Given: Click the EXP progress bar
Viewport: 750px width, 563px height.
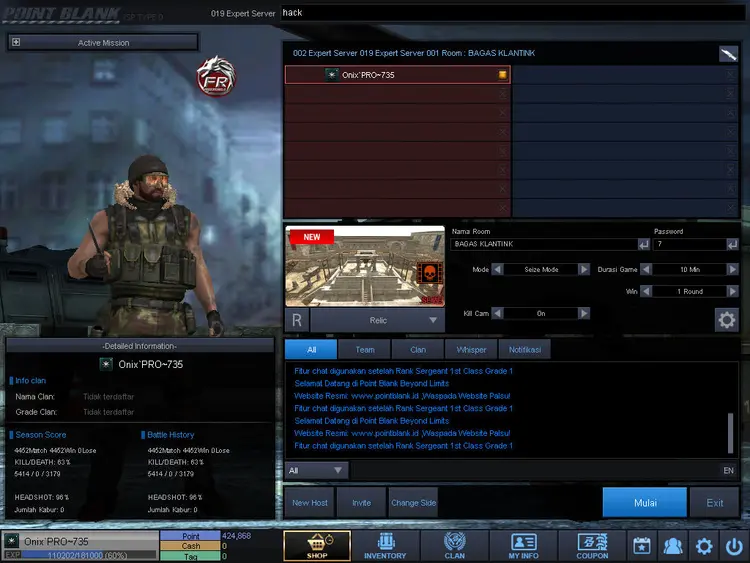Looking at the screenshot, I should coord(88,555).
